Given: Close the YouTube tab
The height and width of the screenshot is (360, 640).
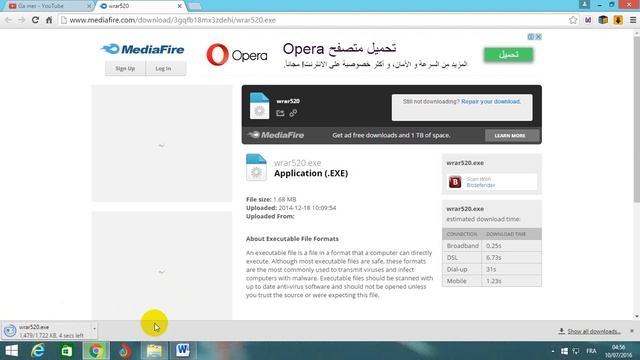Looking at the screenshot, I should [89, 6].
